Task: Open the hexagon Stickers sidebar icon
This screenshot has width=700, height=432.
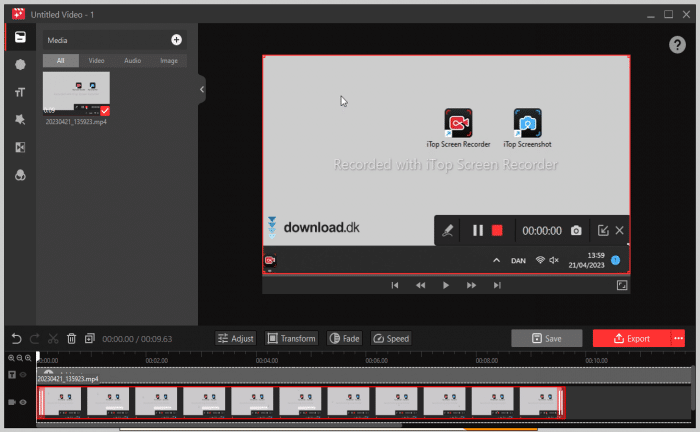Action: pos(20,65)
